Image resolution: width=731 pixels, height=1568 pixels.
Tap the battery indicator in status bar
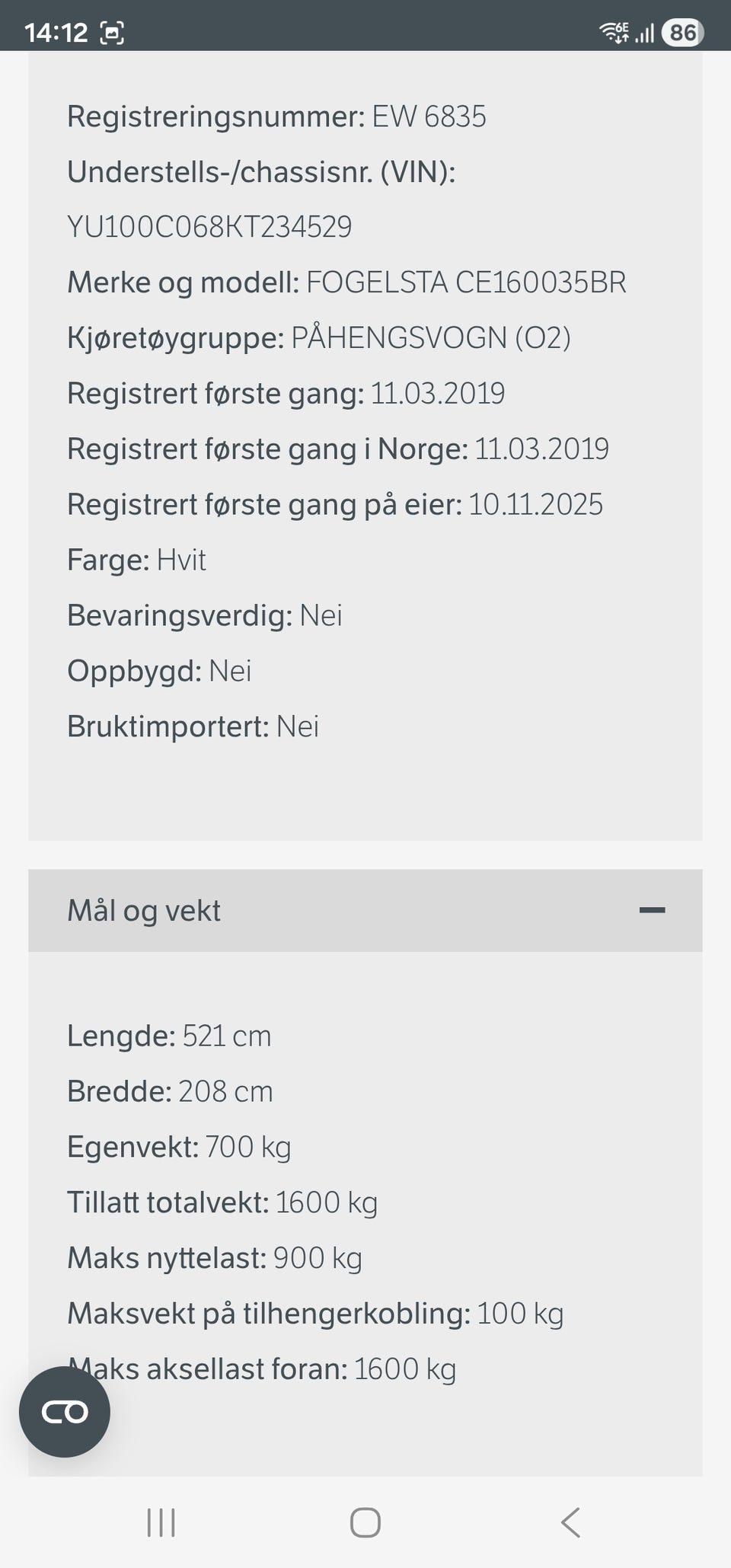[682, 33]
